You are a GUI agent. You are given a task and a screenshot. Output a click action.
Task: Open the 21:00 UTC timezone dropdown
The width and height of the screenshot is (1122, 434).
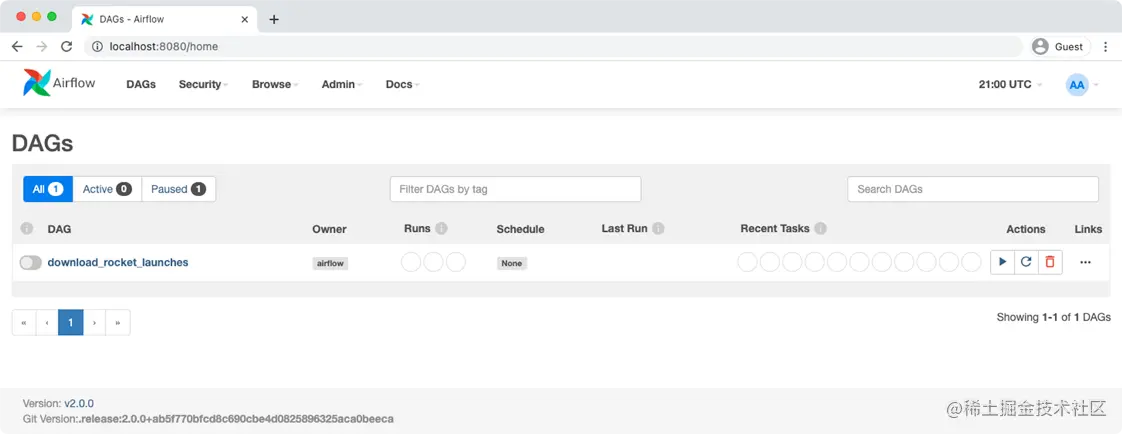[x=1010, y=84]
